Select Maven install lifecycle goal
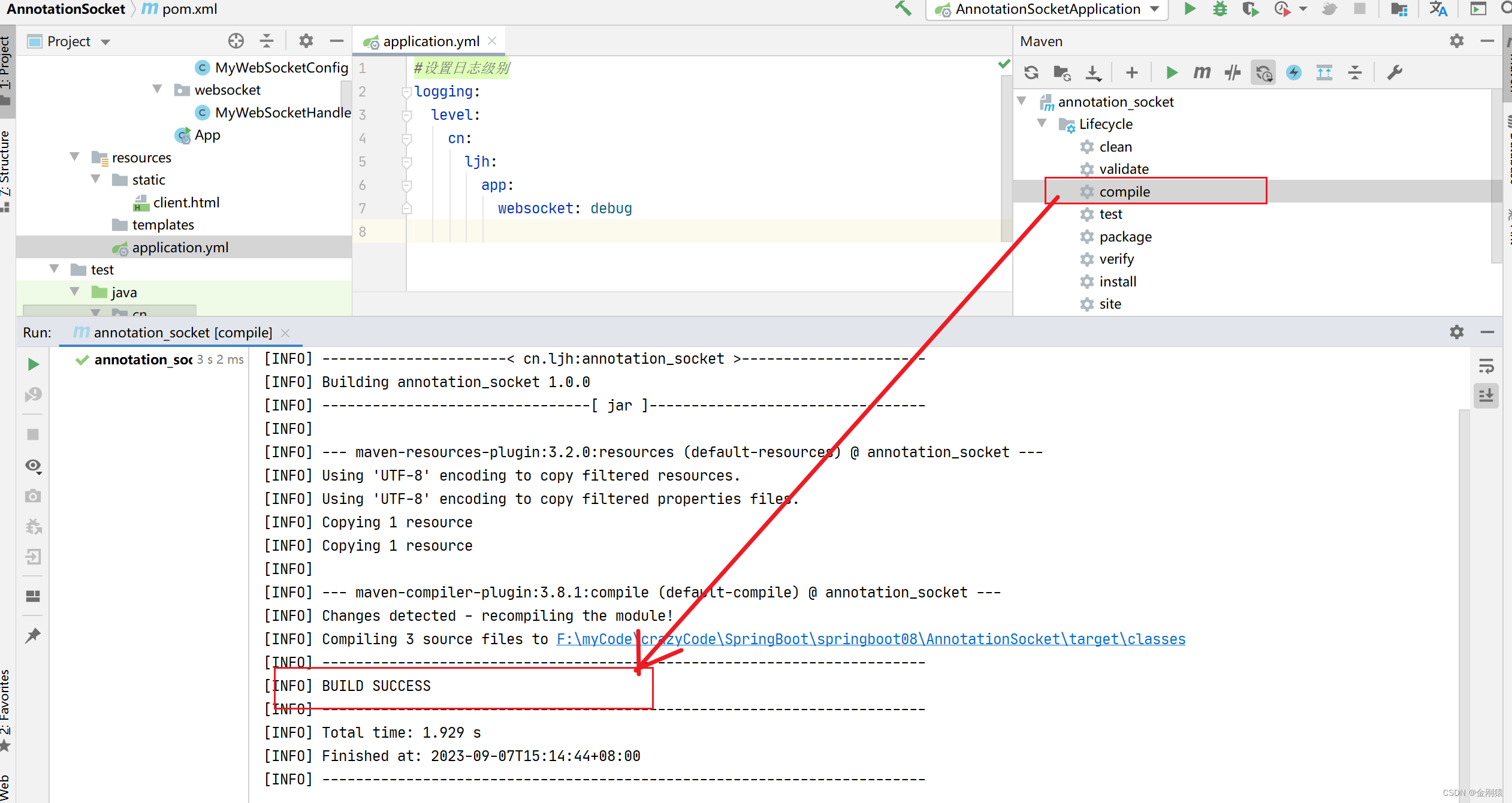 (1117, 282)
